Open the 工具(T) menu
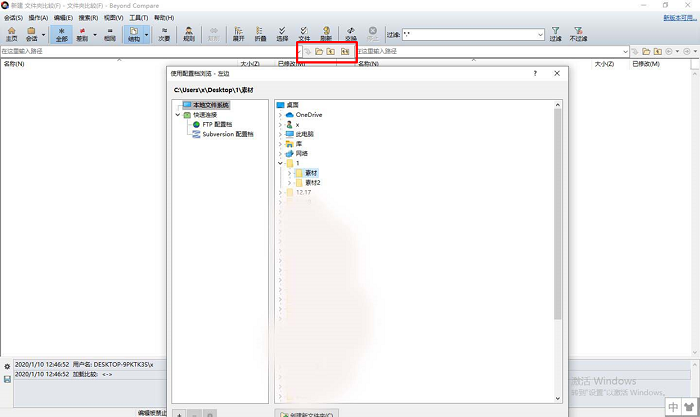700x417 pixels. coord(139,18)
